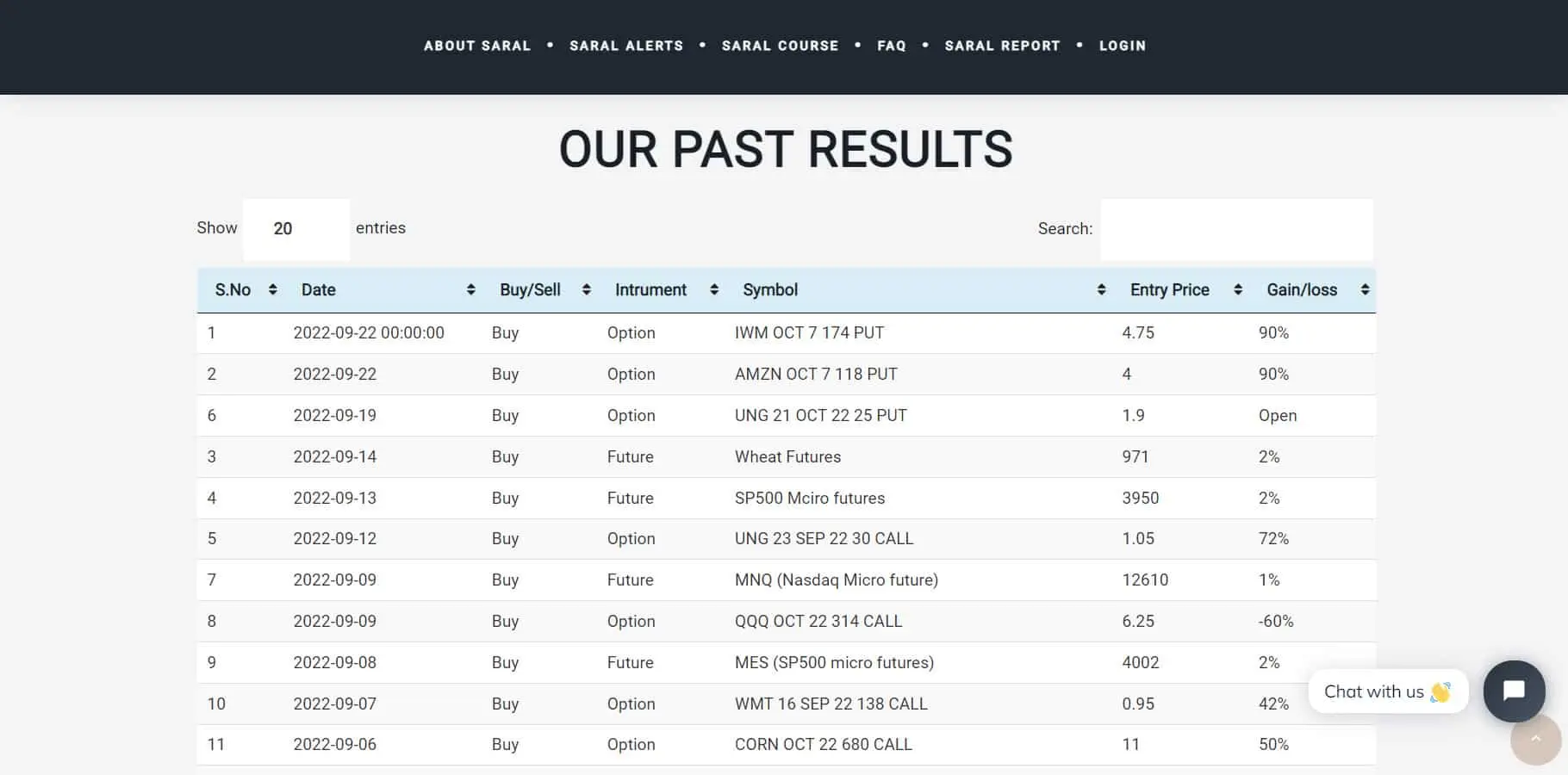Select 'IWM OCT 7 174 PUT' cell
Viewport: 1568px width, 775px height.
coord(809,333)
